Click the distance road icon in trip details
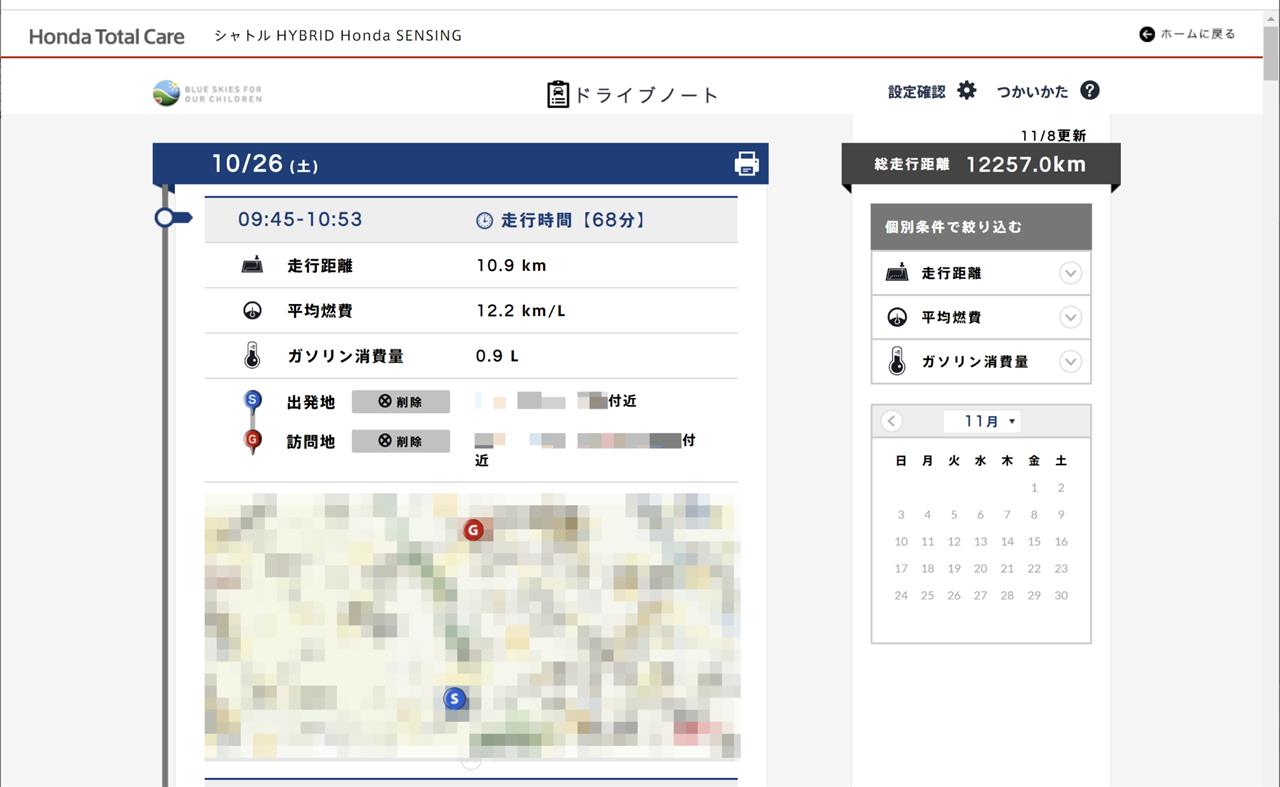The width and height of the screenshot is (1280, 787). 252,265
